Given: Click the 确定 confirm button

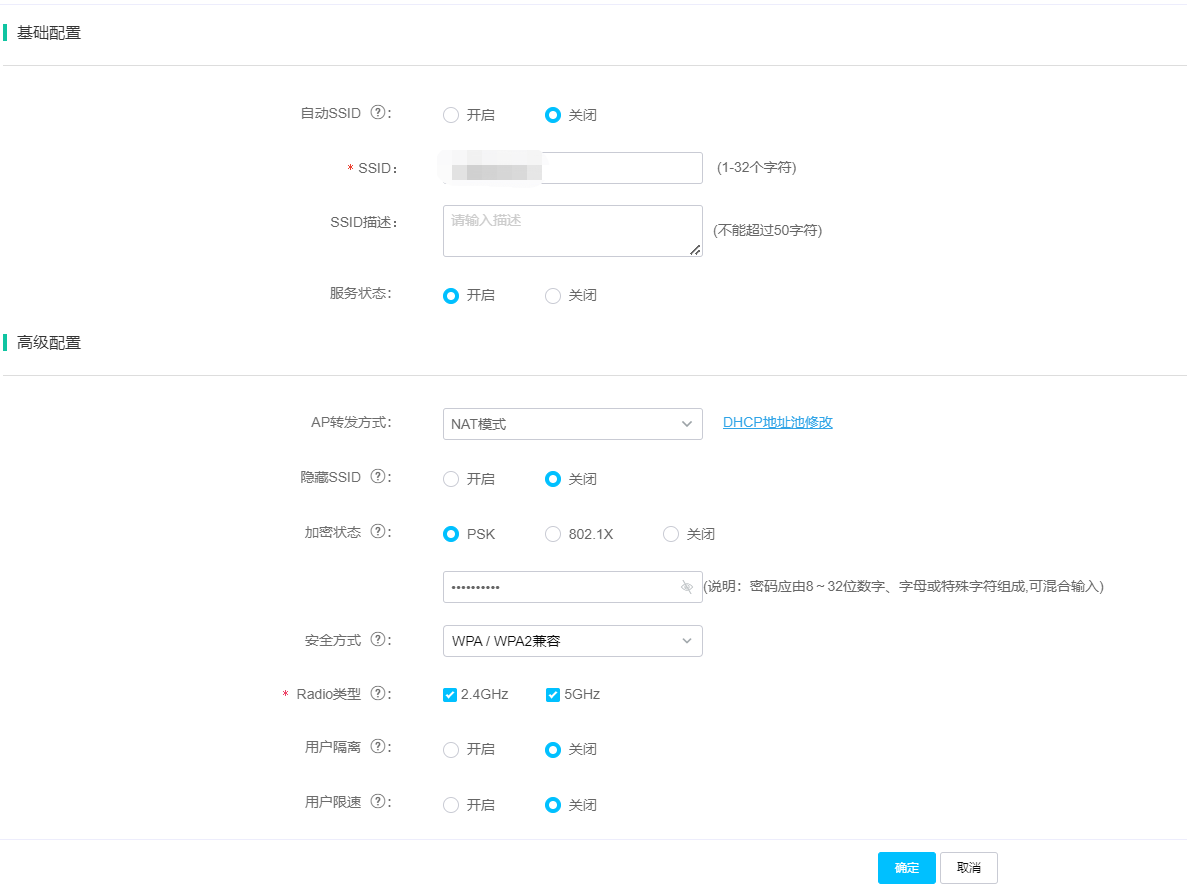Looking at the screenshot, I should click(x=906, y=868).
